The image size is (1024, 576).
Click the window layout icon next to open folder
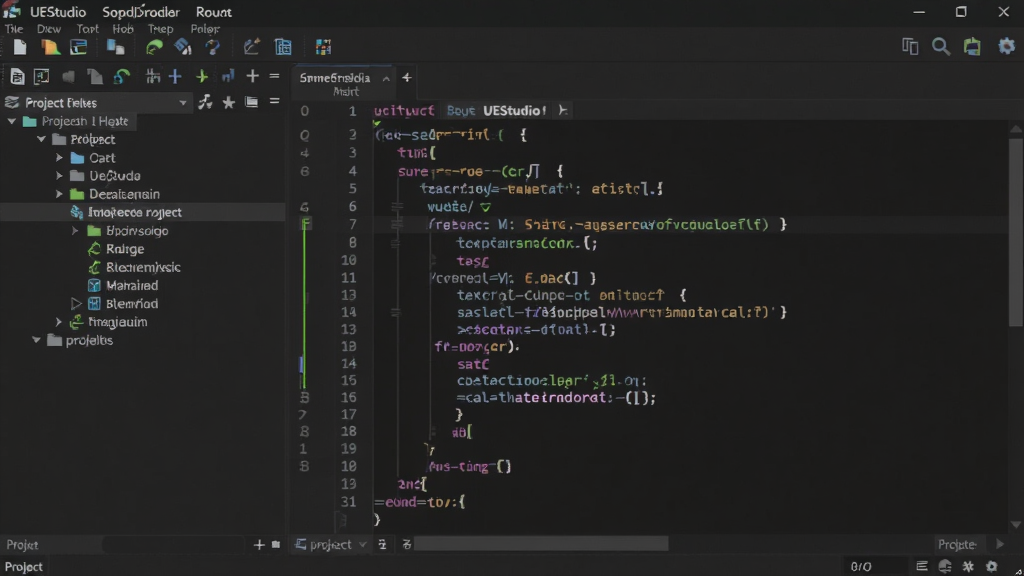click(78, 47)
